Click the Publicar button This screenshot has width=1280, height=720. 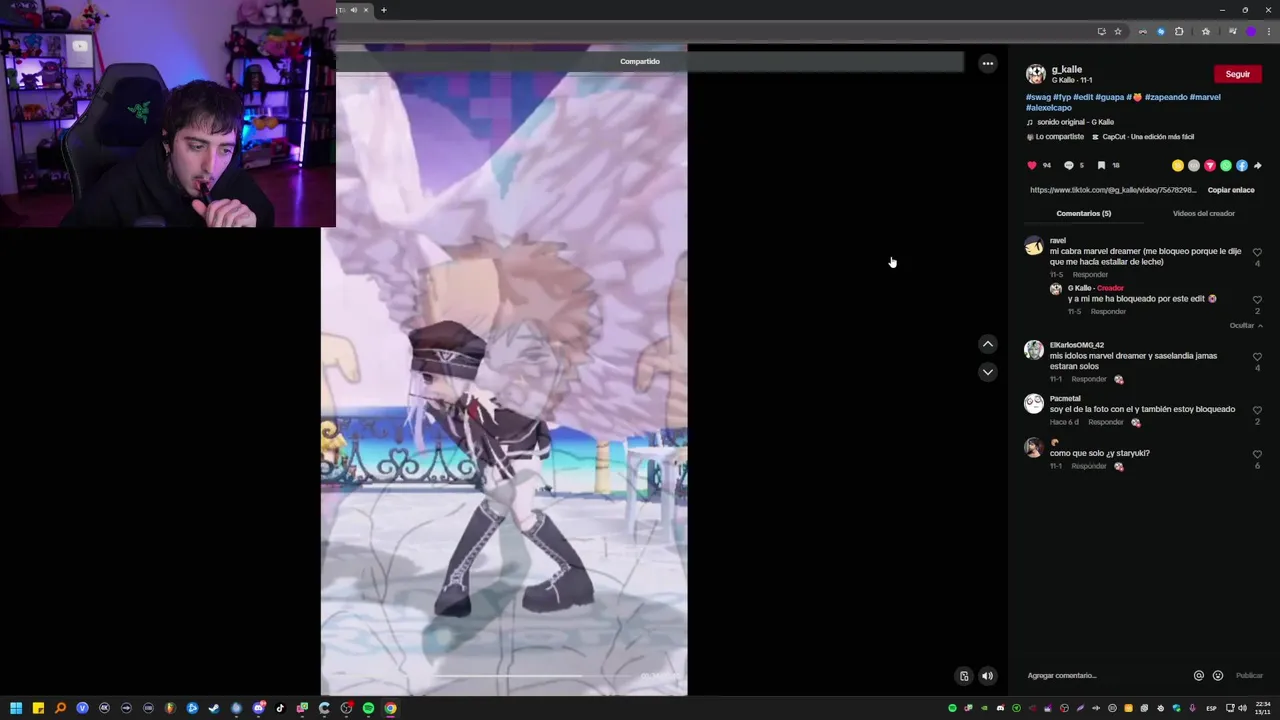tap(1249, 675)
